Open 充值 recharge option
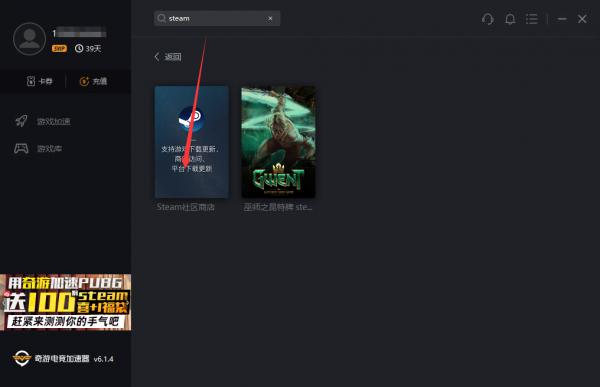The image size is (600, 387). click(x=93, y=81)
